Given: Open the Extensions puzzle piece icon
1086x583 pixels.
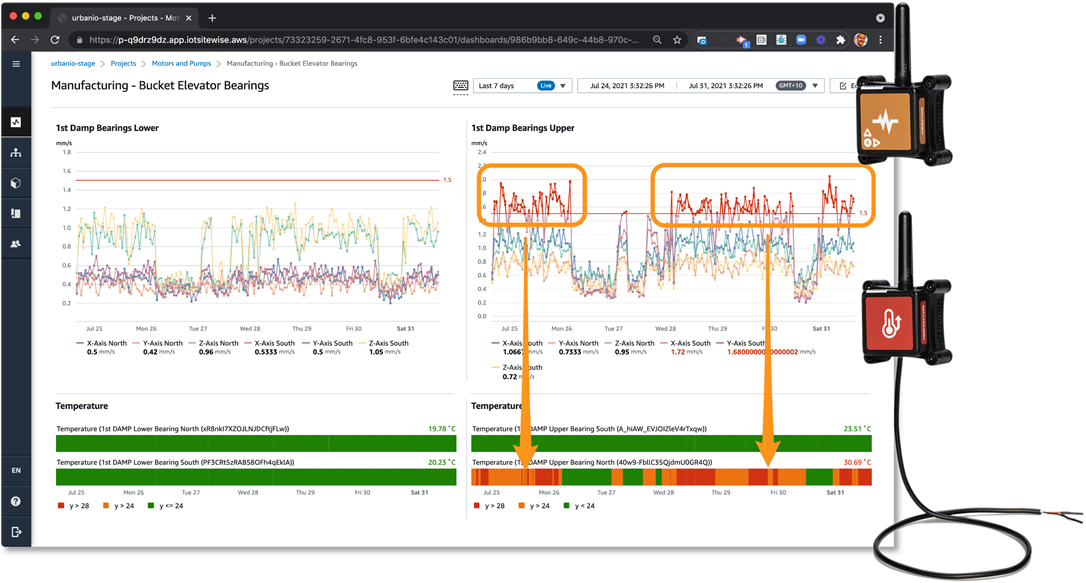Looking at the screenshot, I should [x=840, y=40].
